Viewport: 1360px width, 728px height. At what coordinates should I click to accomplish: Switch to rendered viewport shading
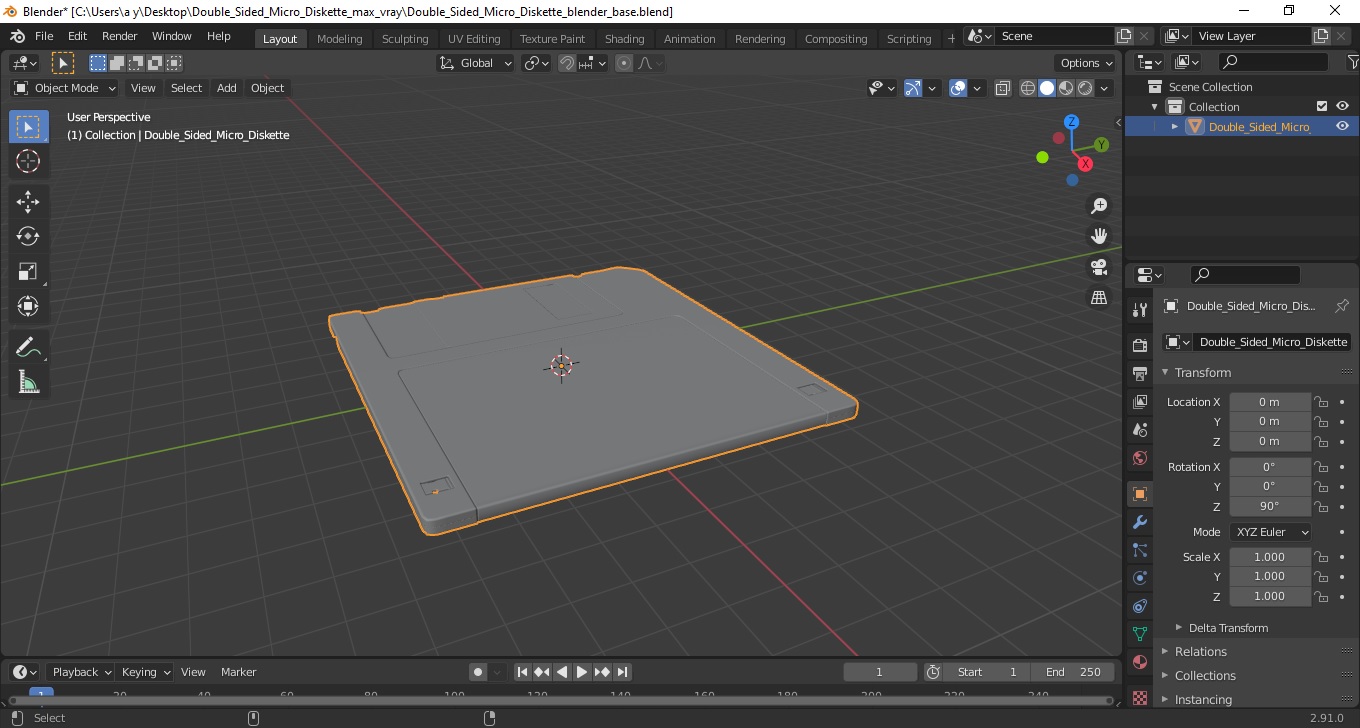pyautogui.click(x=1085, y=88)
